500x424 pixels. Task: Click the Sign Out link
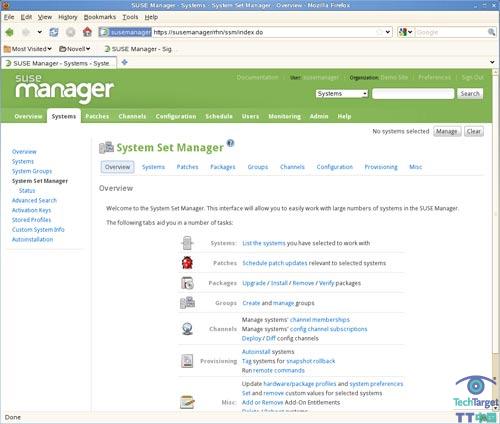tap(472, 78)
